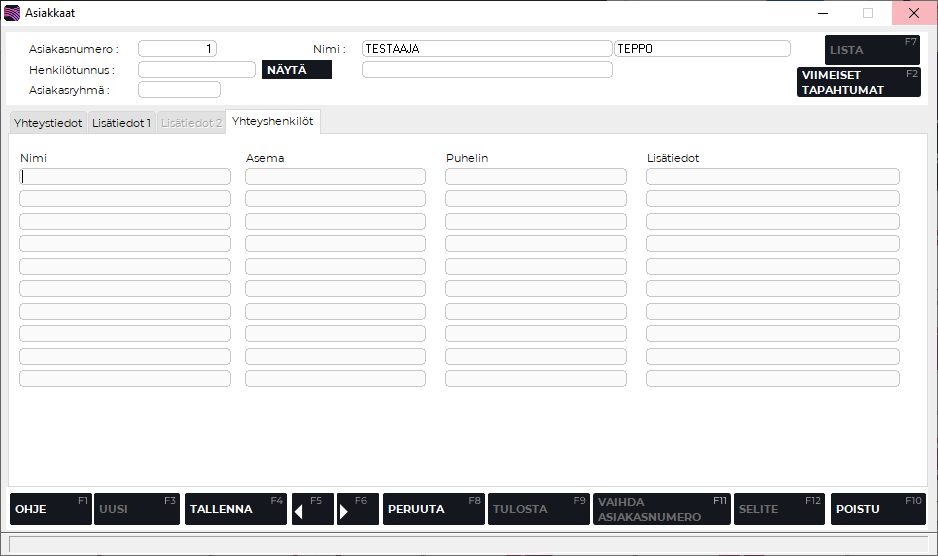The width and height of the screenshot is (938, 556).
Task: Click the first Asema row field
Action: (x=335, y=176)
